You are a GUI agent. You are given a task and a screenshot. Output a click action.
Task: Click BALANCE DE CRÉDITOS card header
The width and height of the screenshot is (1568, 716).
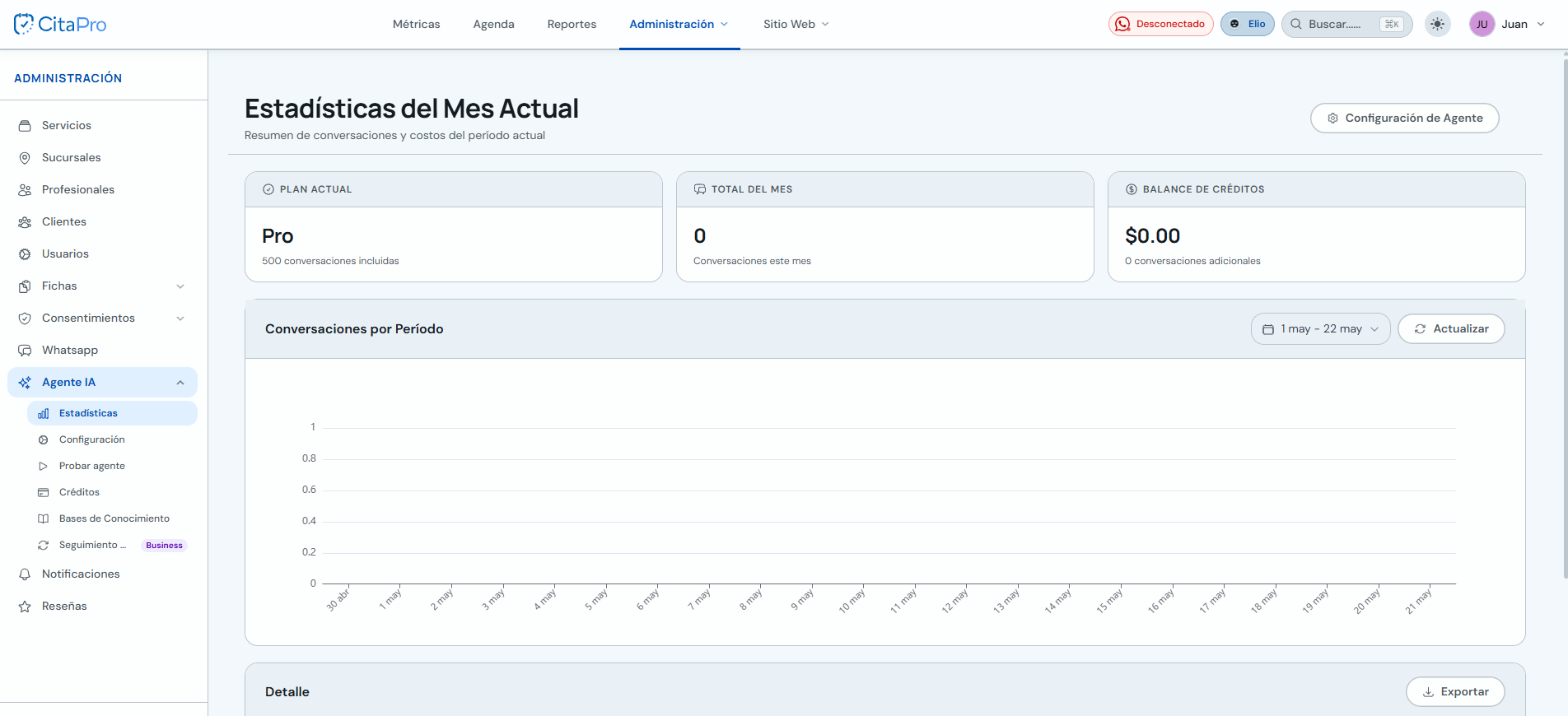click(x=1317, y=189)
